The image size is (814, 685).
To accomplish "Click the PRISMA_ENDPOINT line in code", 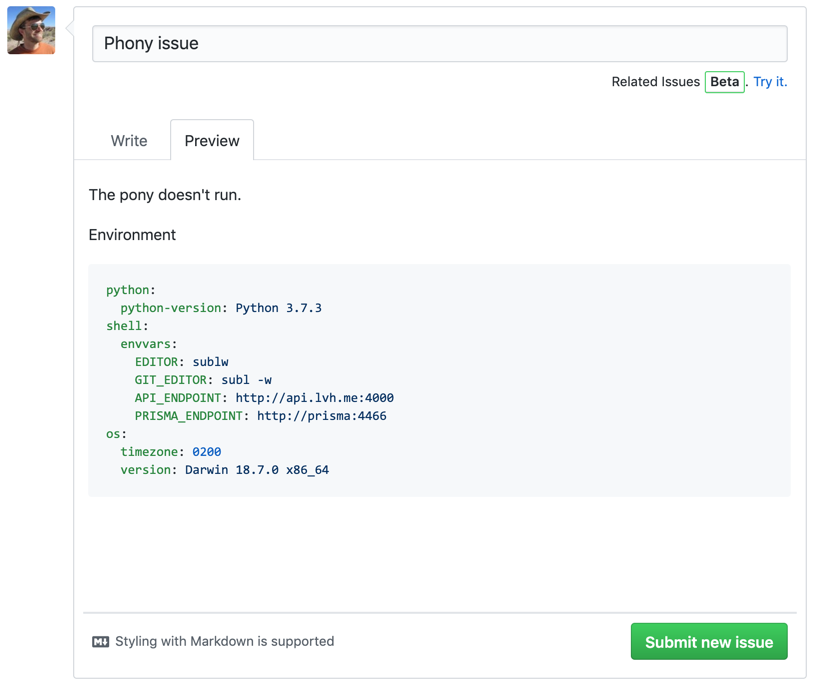I will pos(260,416).
